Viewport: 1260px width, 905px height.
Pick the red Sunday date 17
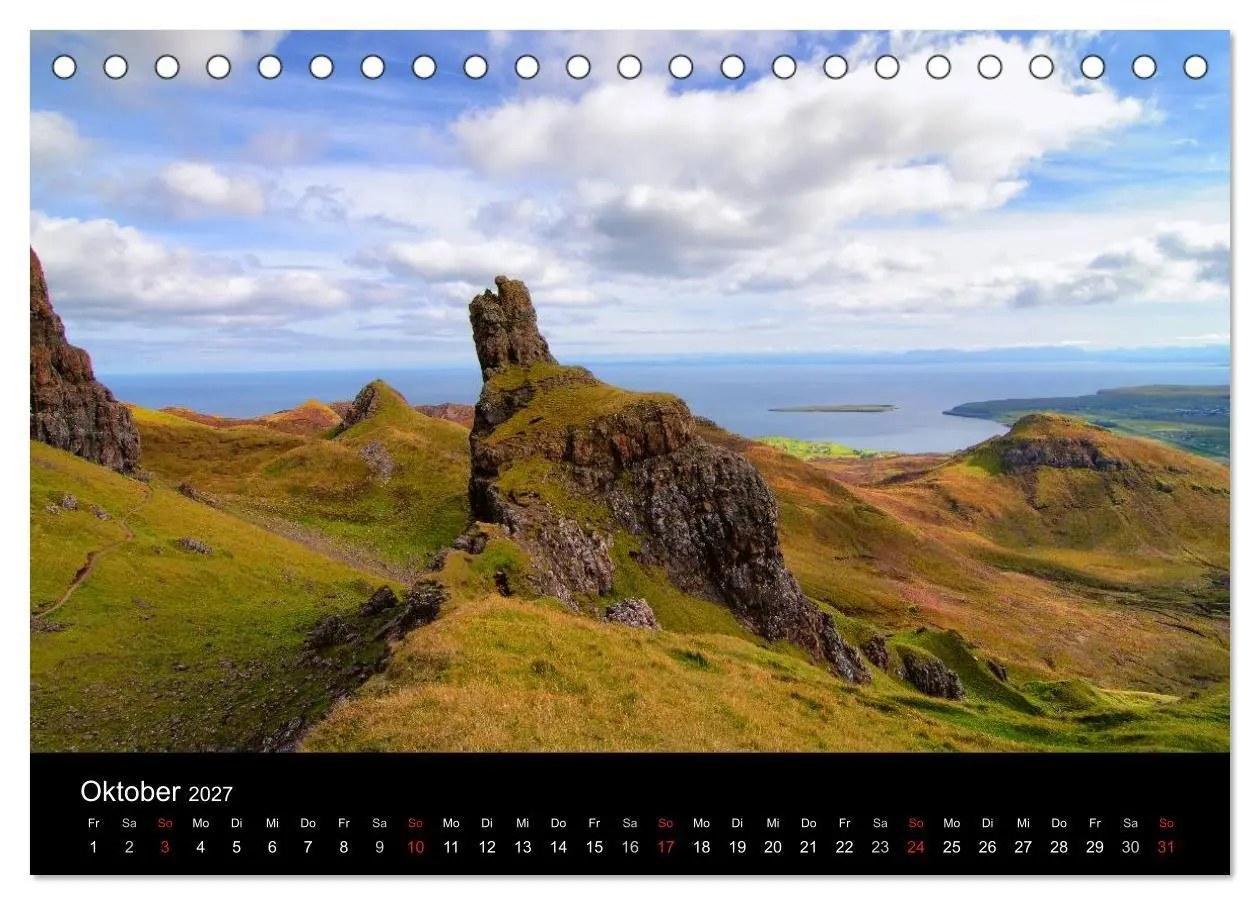point(666,847)
